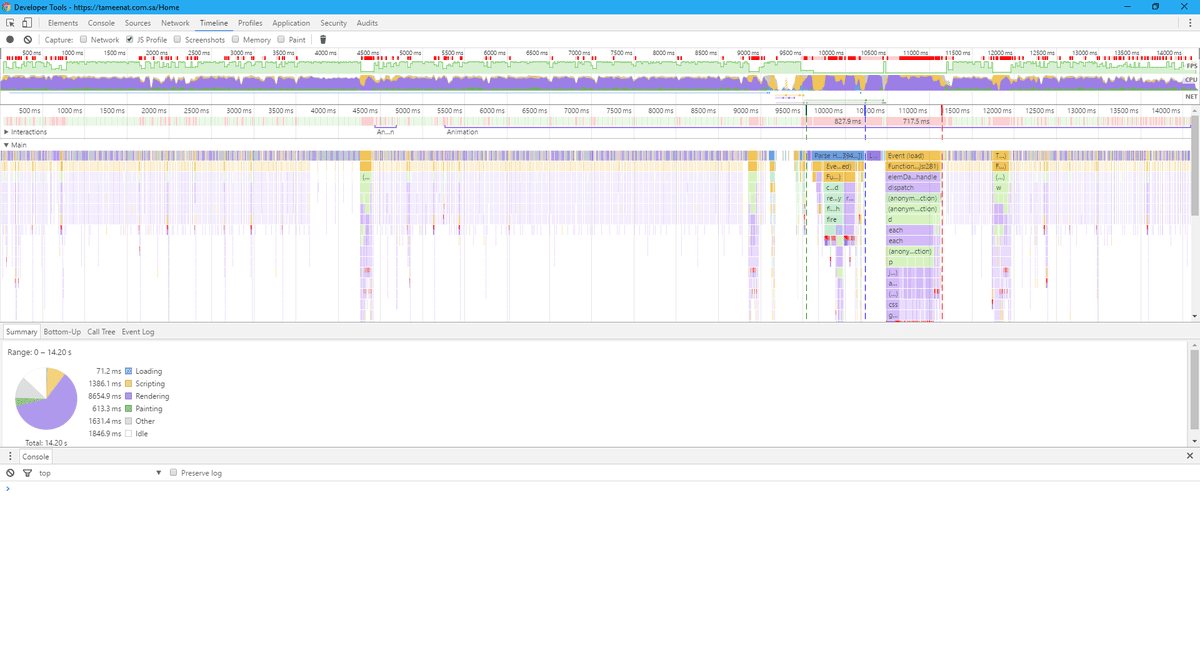Open the top execution context dropdown
The image size is (1200, 650).
[x=100, y=473]
